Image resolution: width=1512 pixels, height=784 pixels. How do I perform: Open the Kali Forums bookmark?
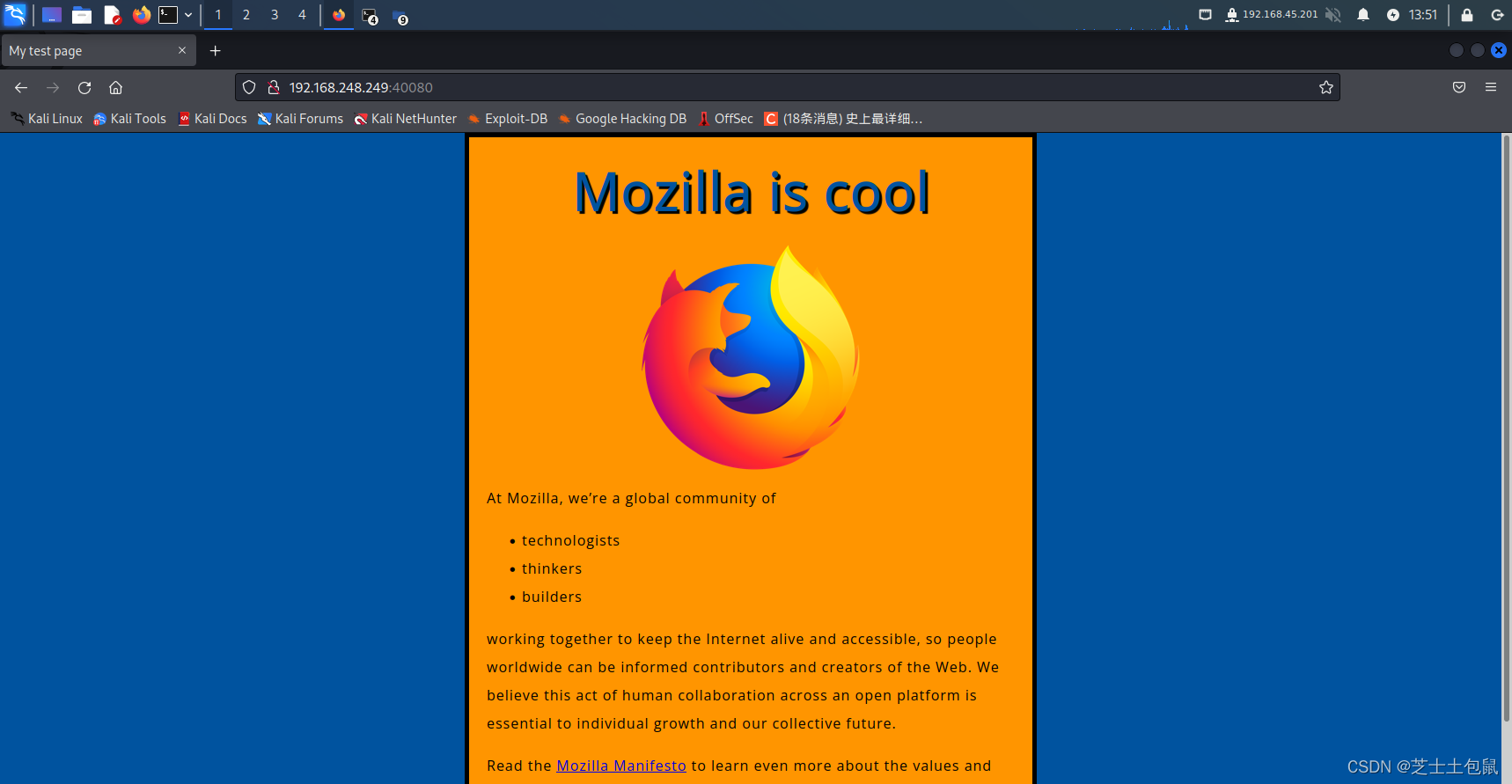click(x=300, y=119)
